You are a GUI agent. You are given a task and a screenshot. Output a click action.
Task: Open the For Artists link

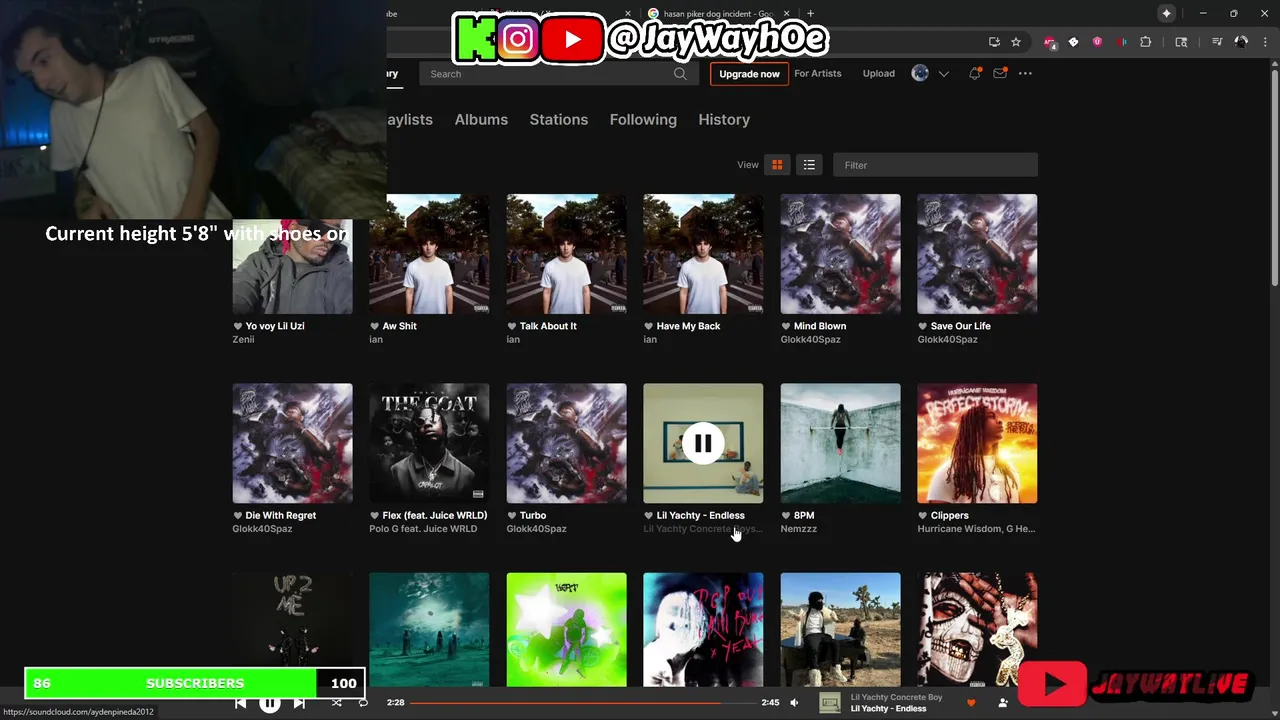point(818,73)
